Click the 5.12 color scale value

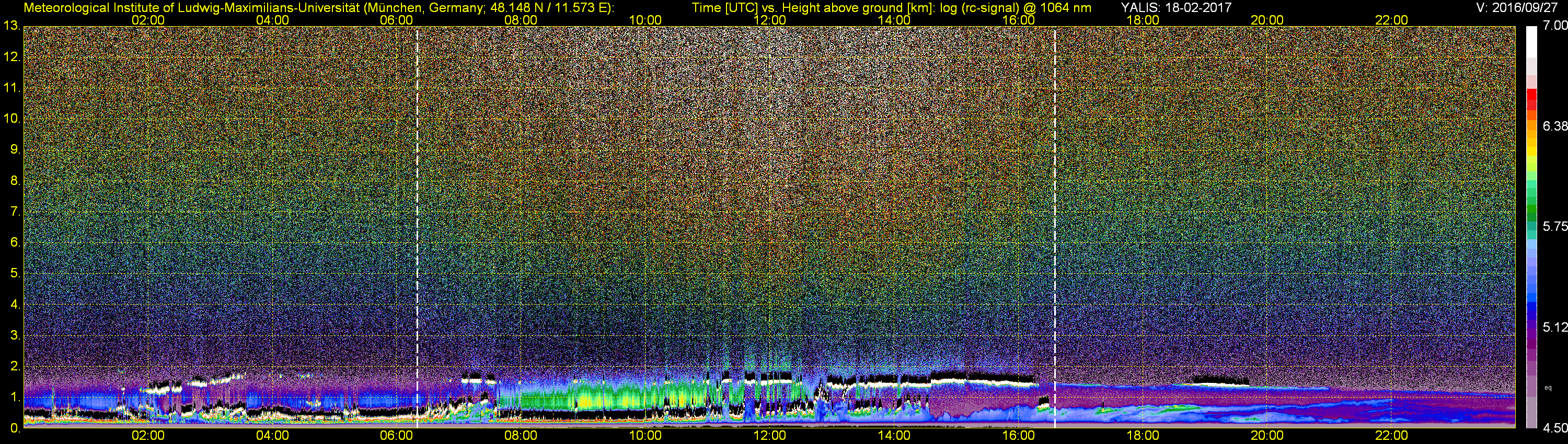point(1554,327)
